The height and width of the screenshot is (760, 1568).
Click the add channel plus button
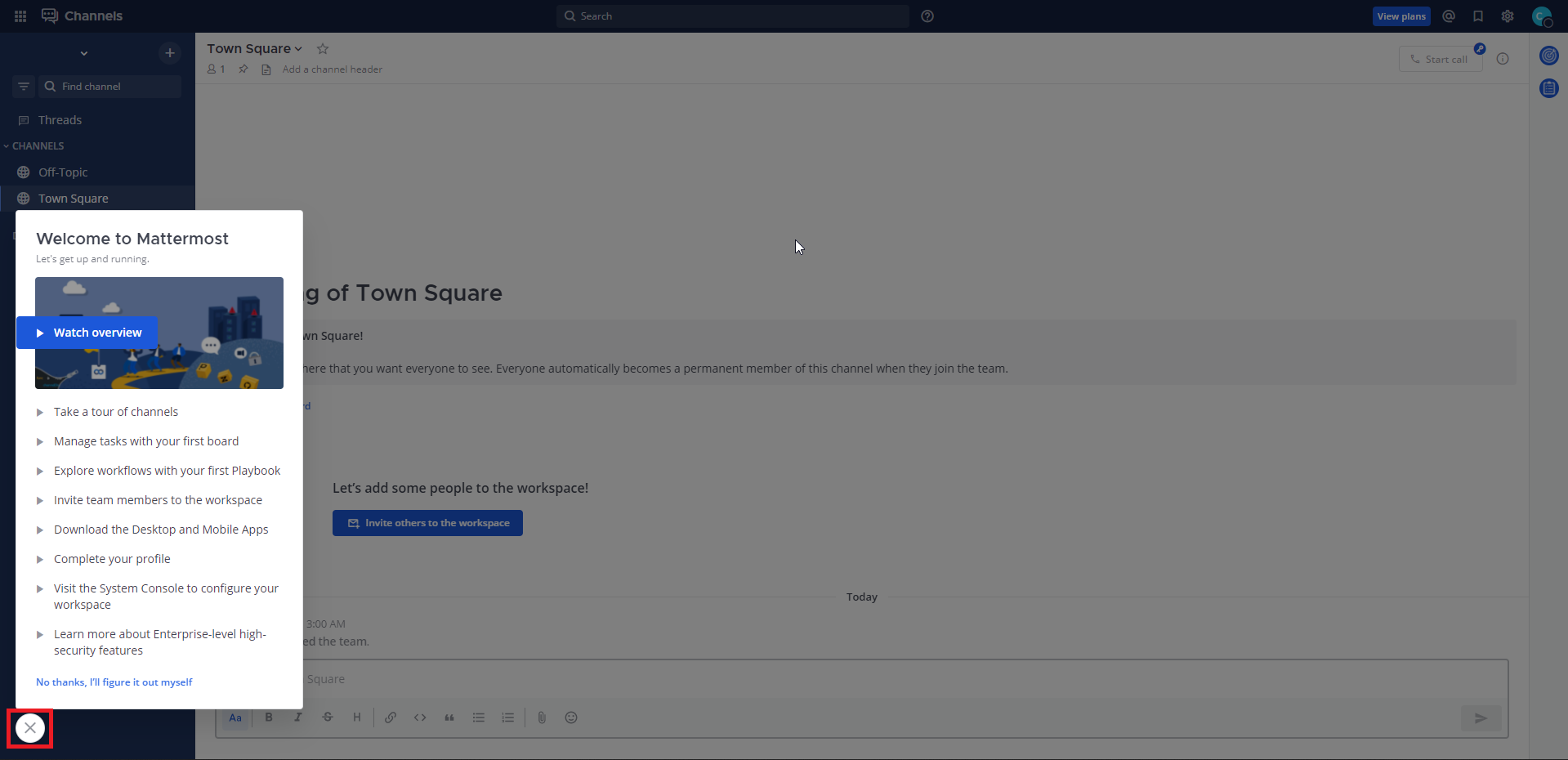click(170, 53)
